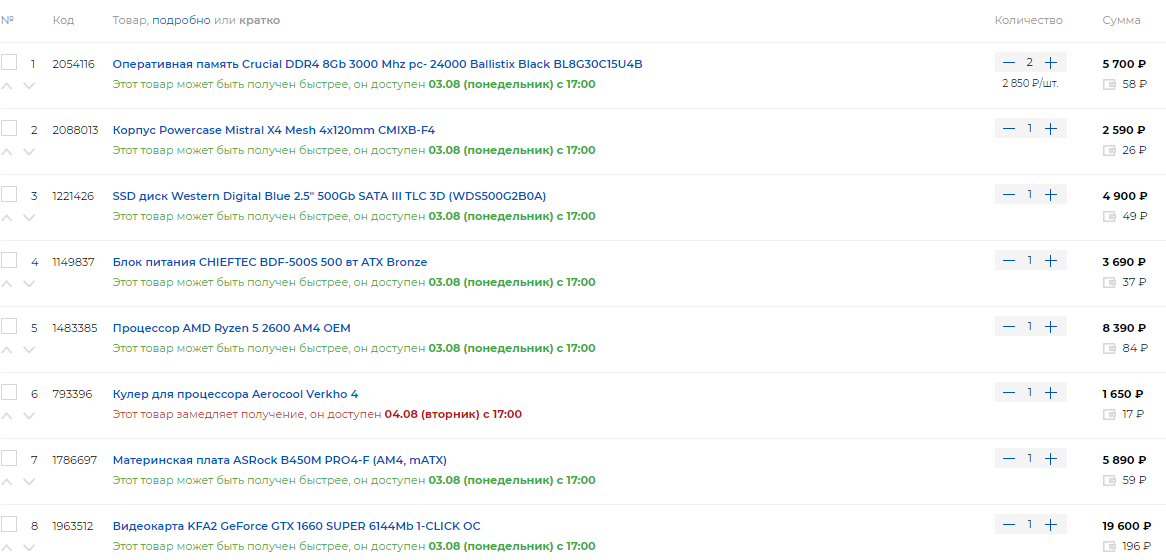The height and width of the screenshot is (560, 1166).
Task: Click sum 19 600 ₽
Action: click(1127, 526)
